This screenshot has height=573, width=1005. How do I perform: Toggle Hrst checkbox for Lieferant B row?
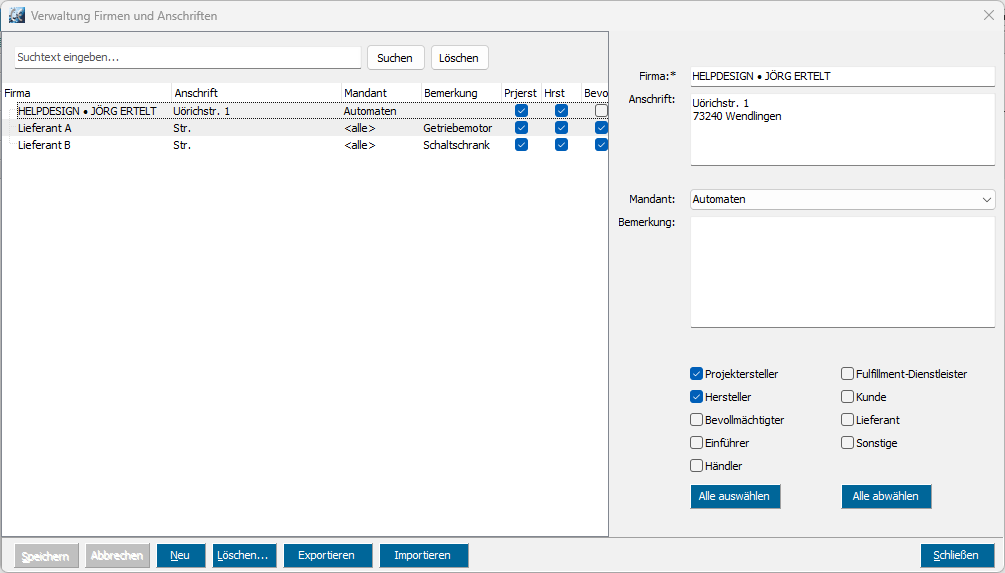point(561,145)
